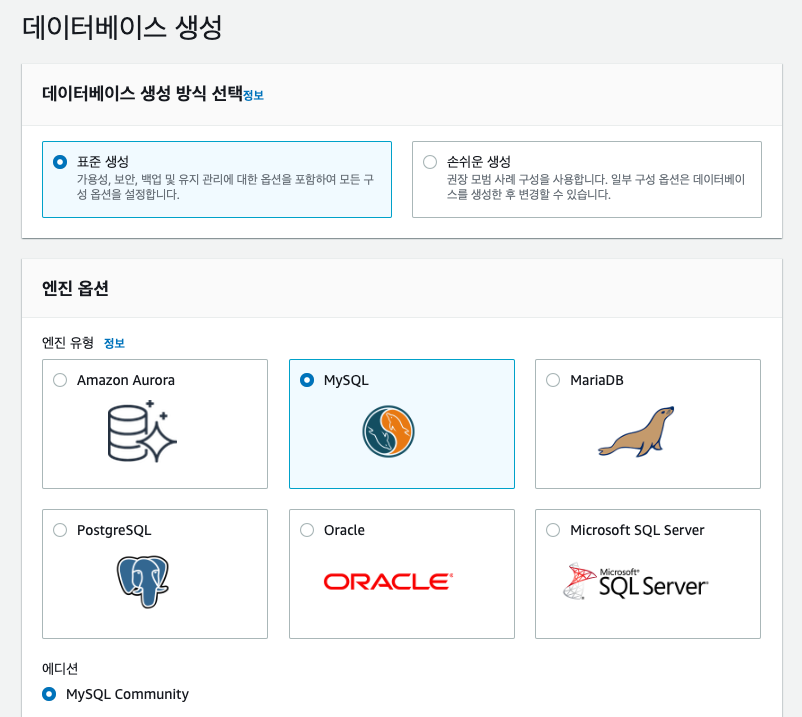Click the 엔진 유형 label
Image resolution: width=802 pixels, height=717 pixels.
68,343
